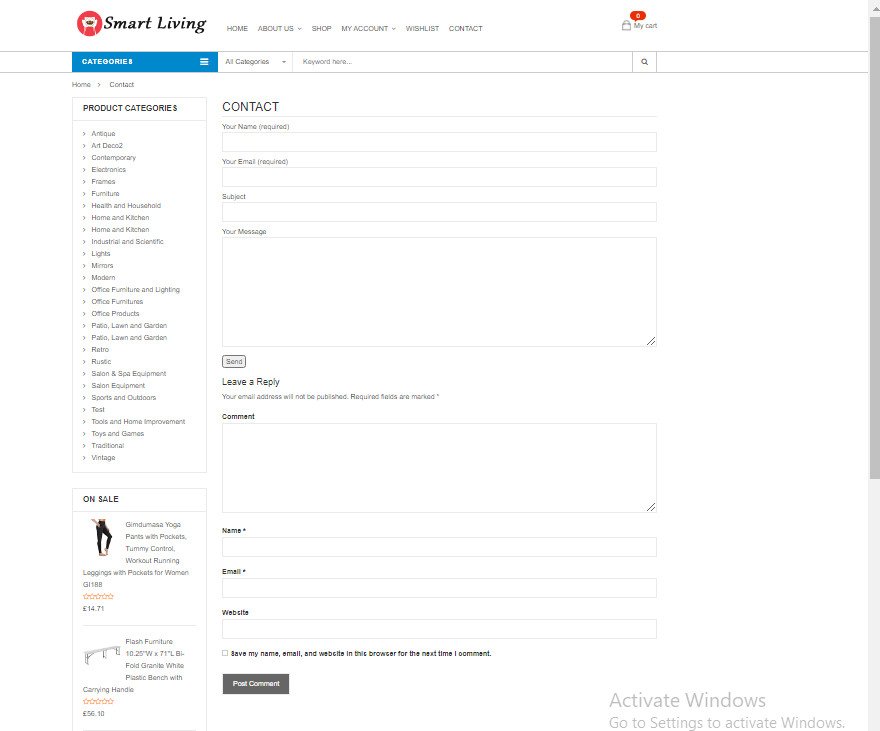This screenshot has height=731, width=880.
Task: Click inside the keyword search box
Action: pos(463,62)
